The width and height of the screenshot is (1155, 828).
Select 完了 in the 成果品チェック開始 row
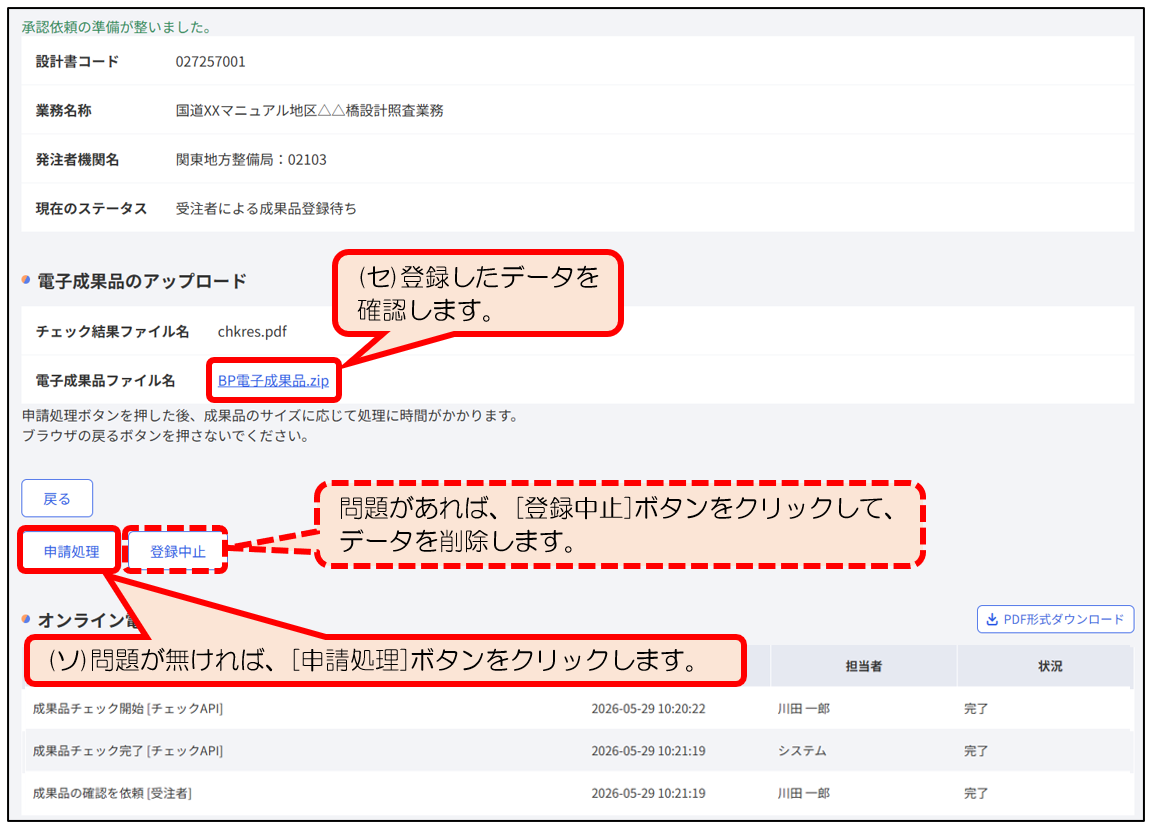(976, 709)
